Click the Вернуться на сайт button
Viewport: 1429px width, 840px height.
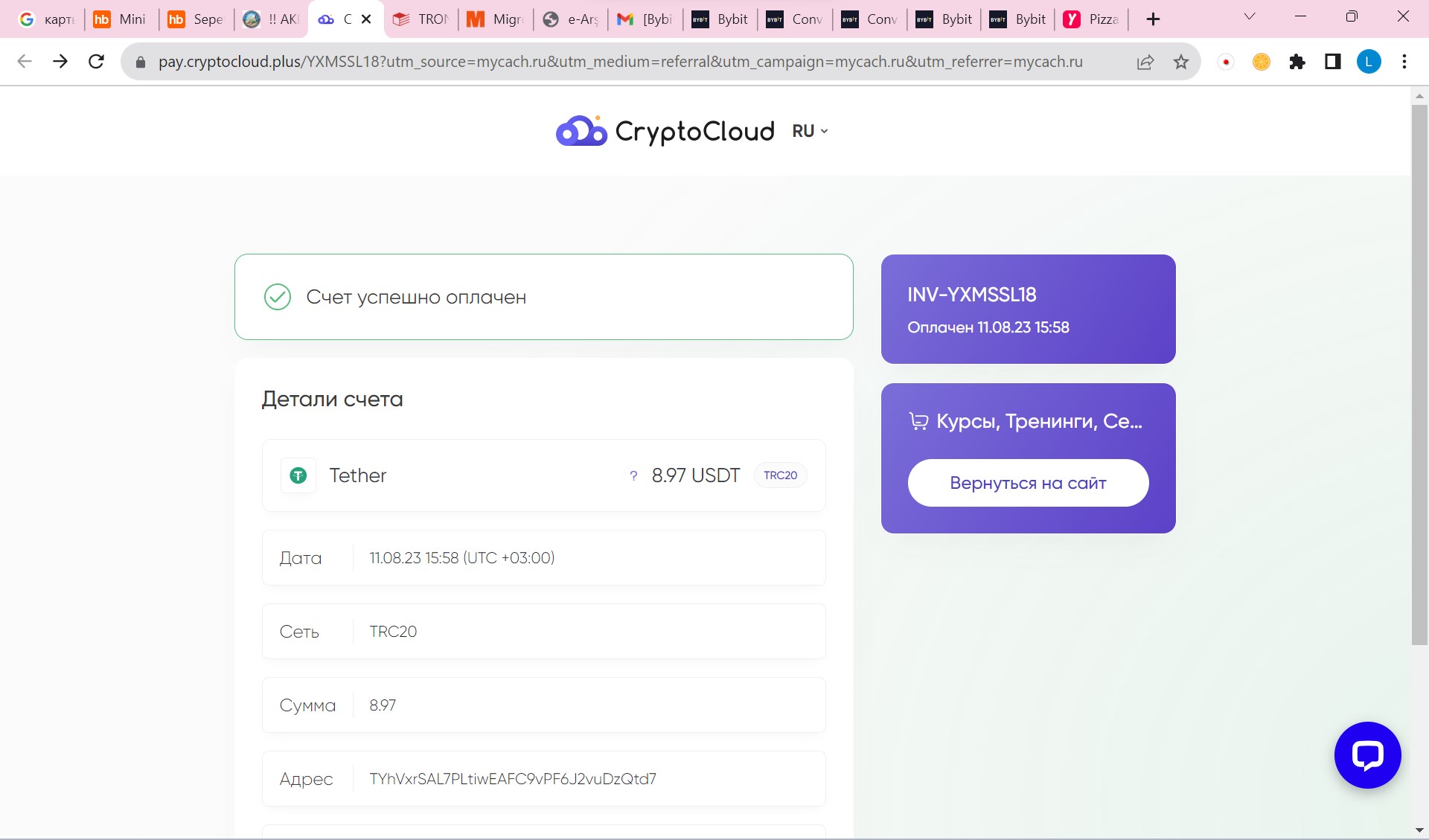(x=1028, y=483)
